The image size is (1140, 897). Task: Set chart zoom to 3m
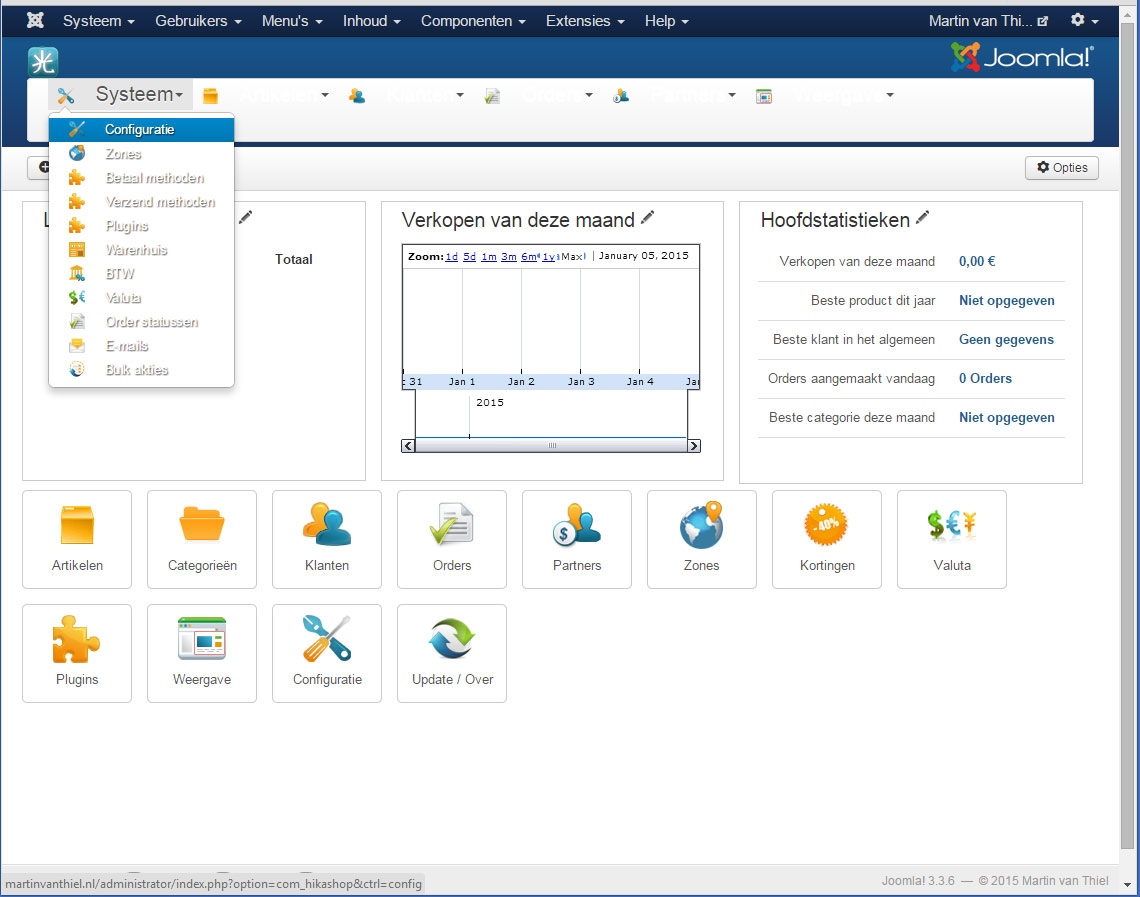(x=509, y=257)
